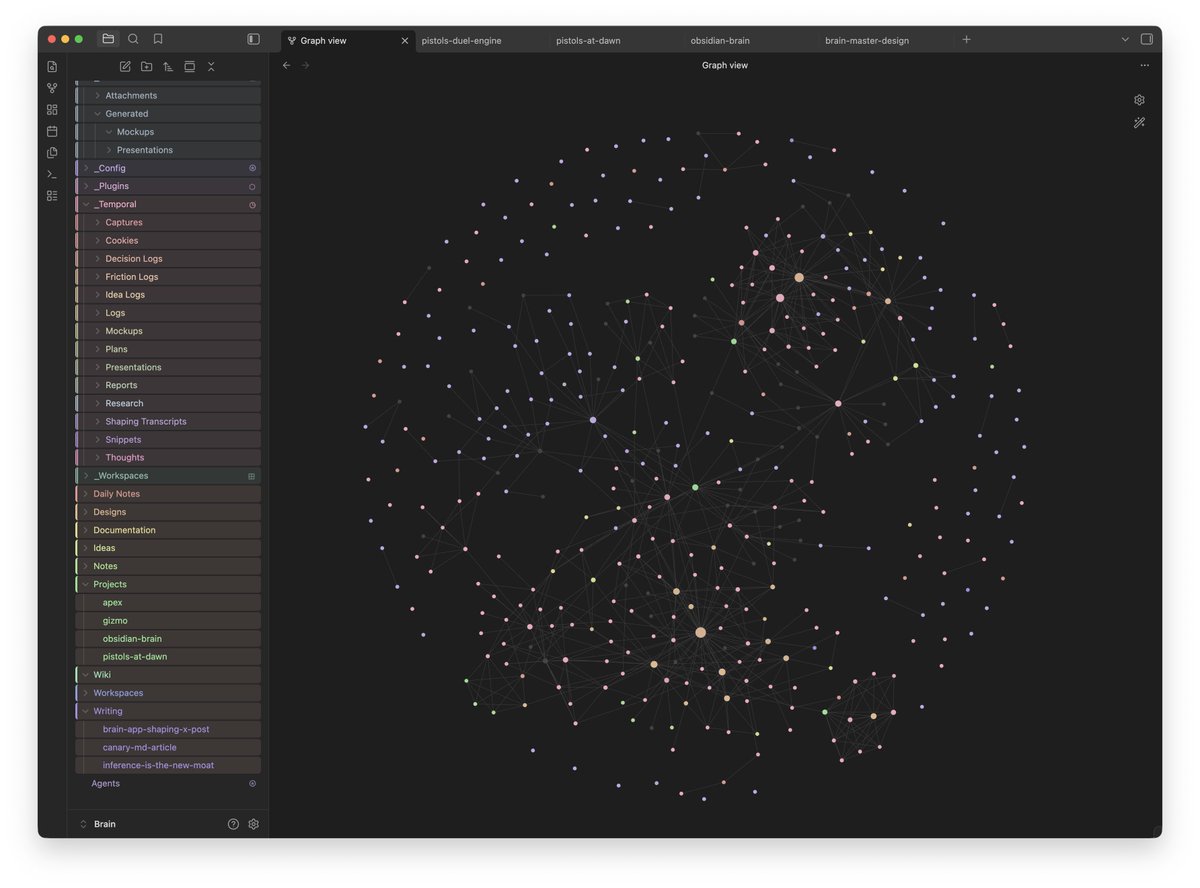Expand the _Plugins folder
The image size is (1200, 888).
tap(168, 186)
